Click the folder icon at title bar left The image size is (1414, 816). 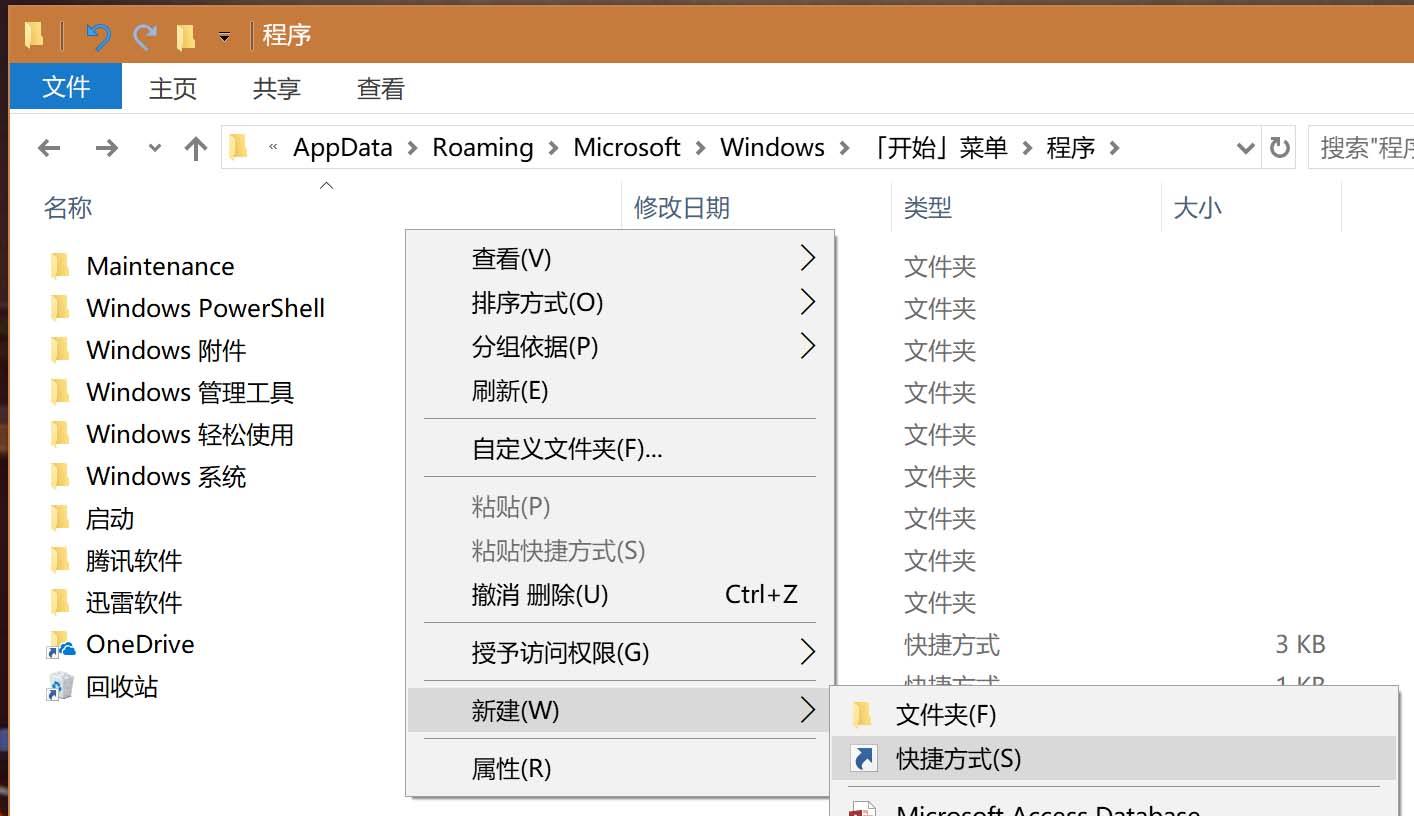tap(34, 36)
